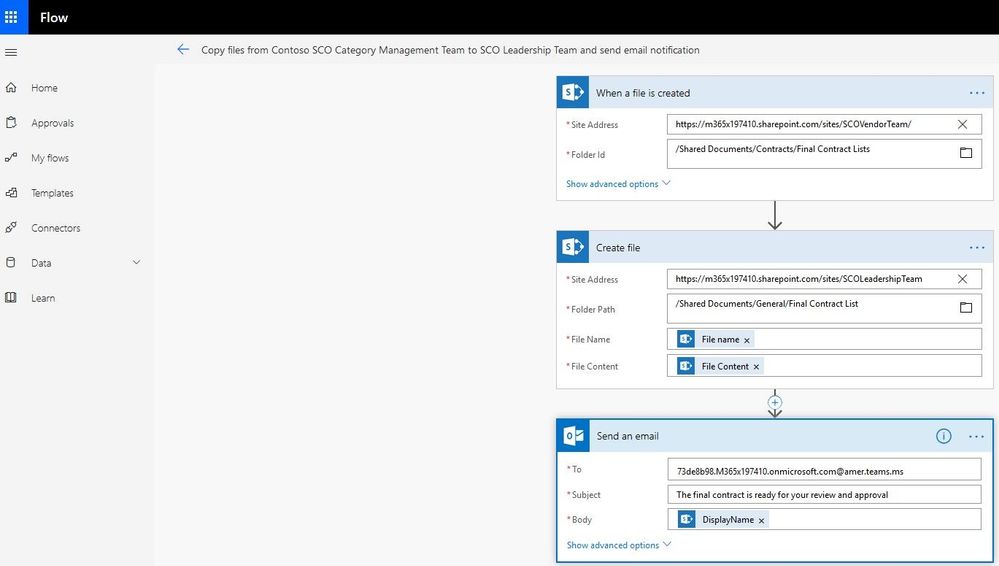
Task: Click the Templates icon in sidebar
Action: tap(11, 192)
